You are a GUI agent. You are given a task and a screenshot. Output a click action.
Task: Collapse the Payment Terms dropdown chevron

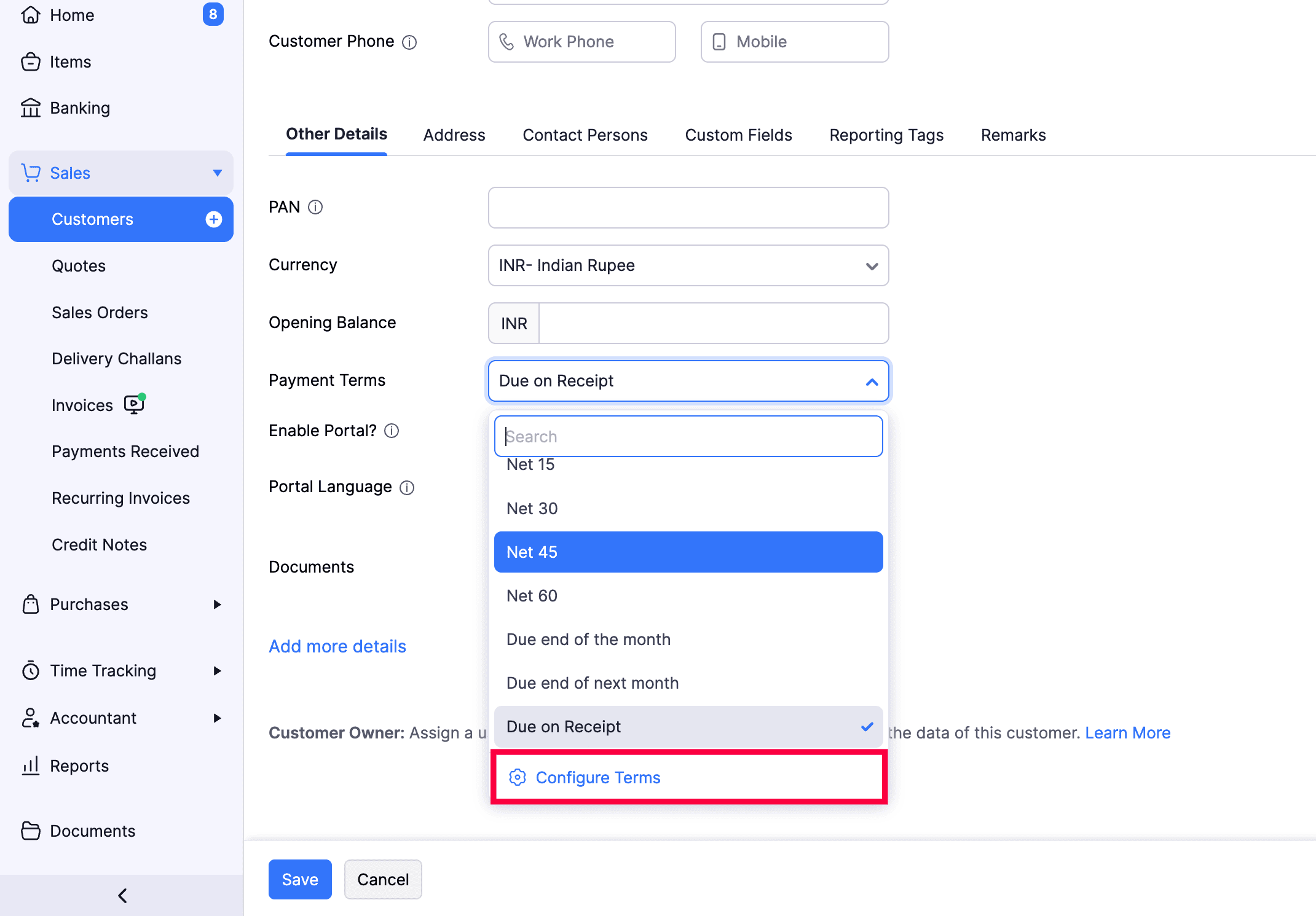872,382
